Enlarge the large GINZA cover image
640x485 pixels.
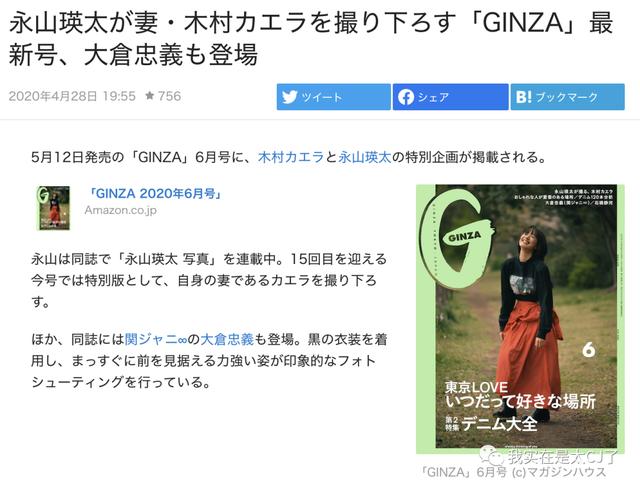[520, 318]
